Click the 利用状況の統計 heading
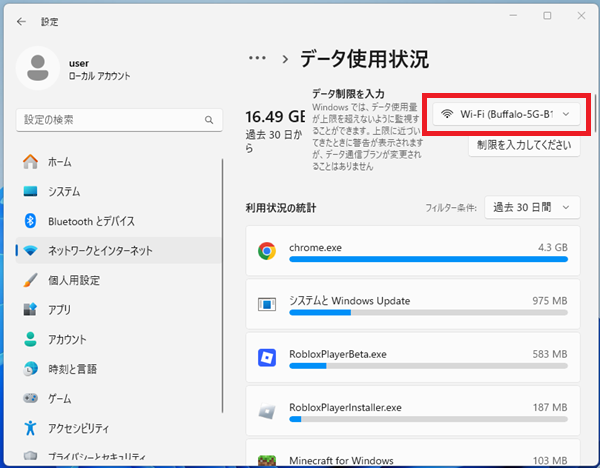 pyautogui.click(x=281, y=208)
